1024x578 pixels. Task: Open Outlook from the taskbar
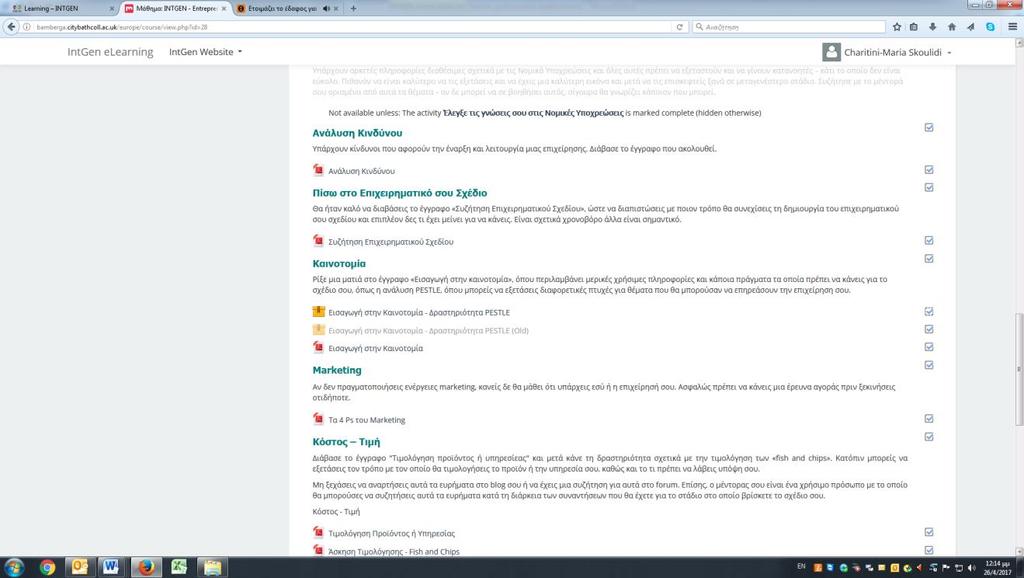(79, 567)
